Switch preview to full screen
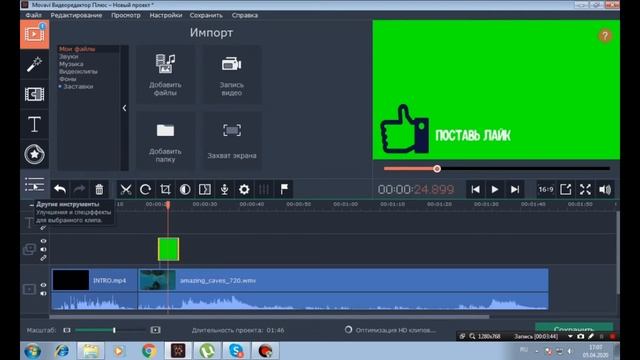The height and width of the screenshot is (360, 640). (585, 189)
